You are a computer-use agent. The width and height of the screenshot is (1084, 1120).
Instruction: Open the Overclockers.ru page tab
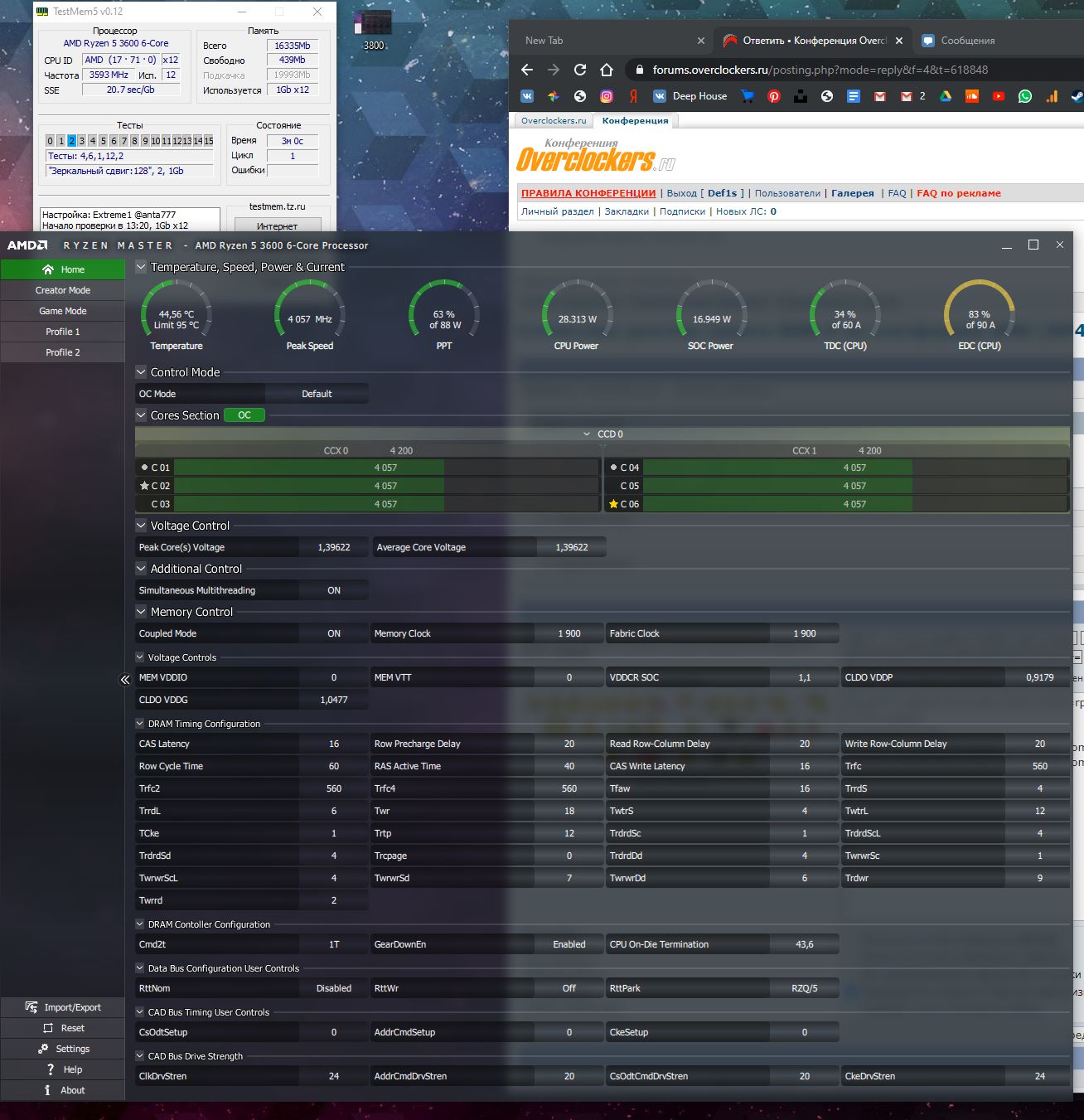pyautogui.click(x=554, y=121)
